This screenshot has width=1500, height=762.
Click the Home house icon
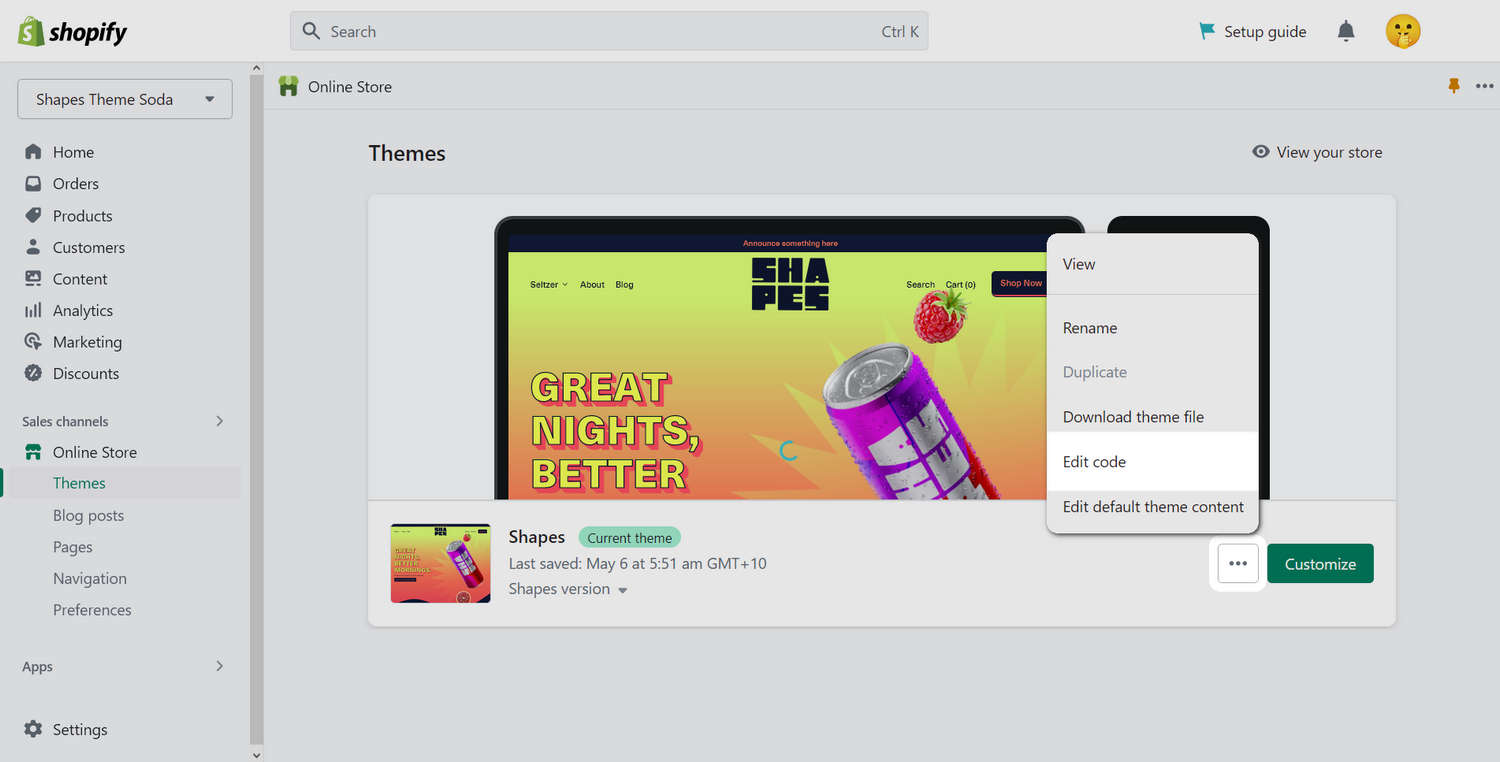(x=33, y=152)
